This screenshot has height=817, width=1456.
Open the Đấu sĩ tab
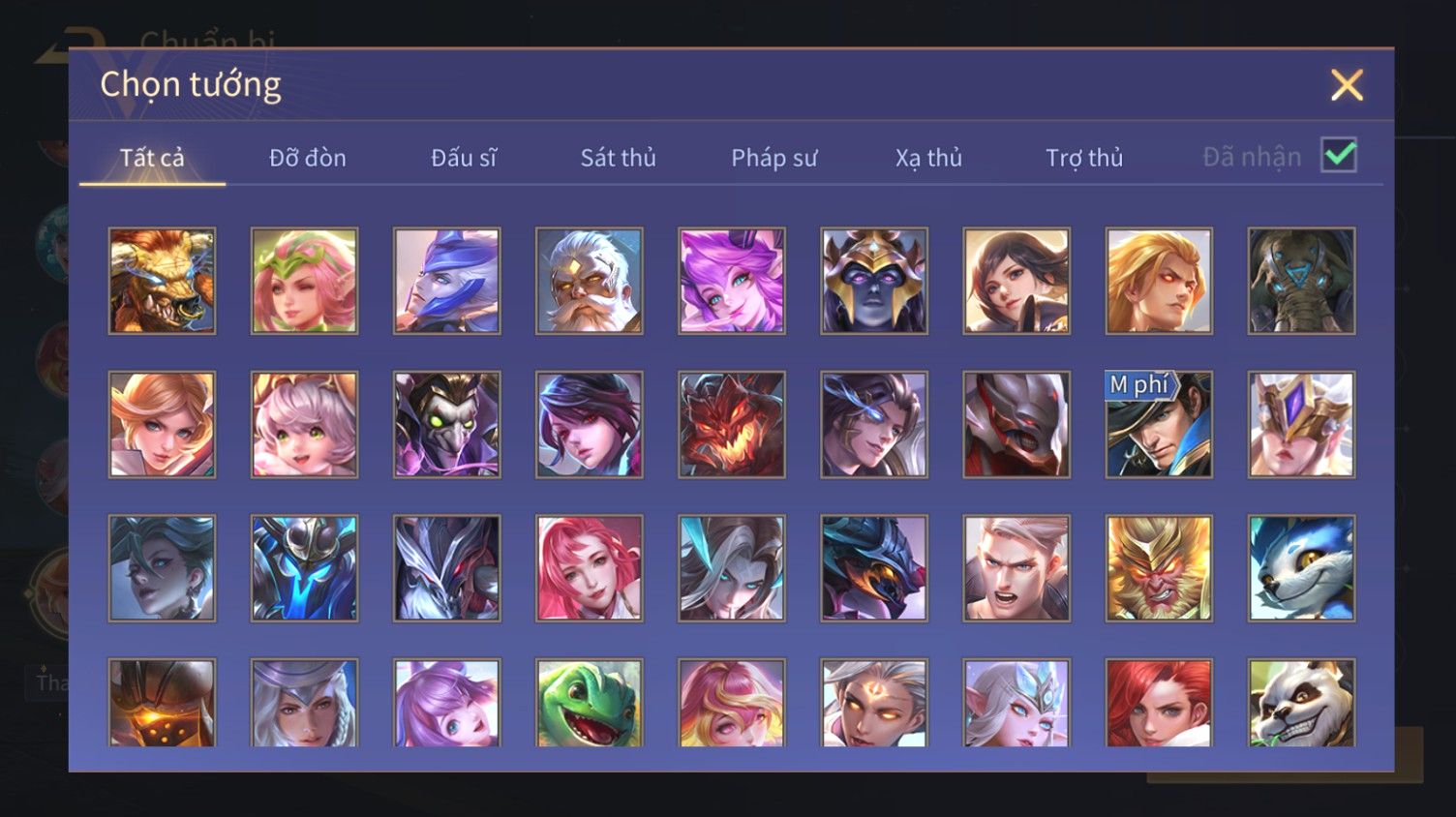[464, 157]
